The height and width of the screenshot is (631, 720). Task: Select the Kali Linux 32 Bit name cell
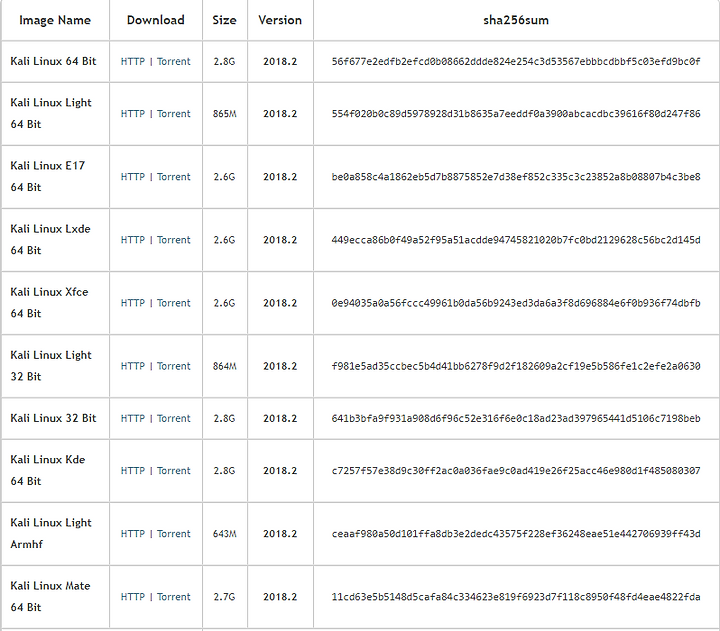(x=53, y=418)
